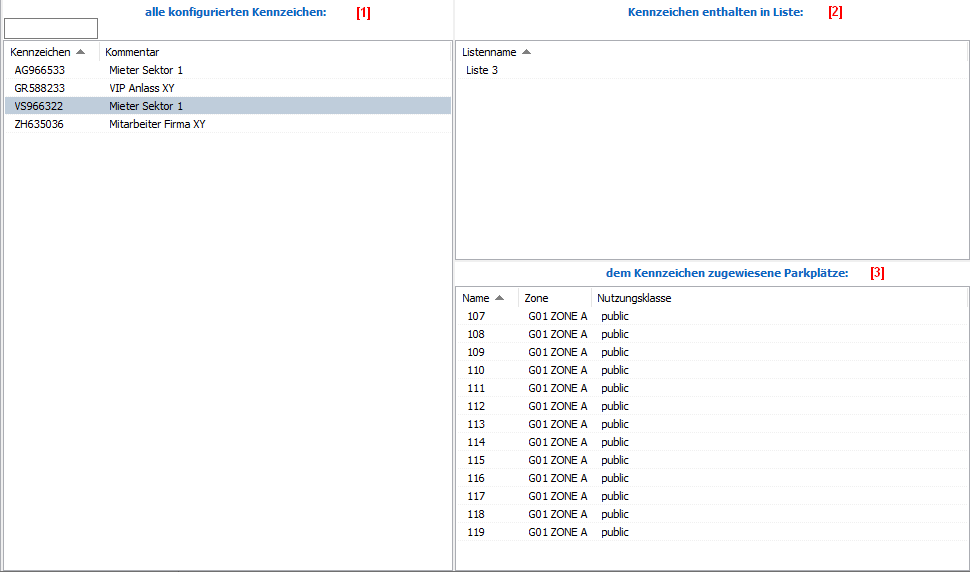Click the Zone column header

coord(537,298)
